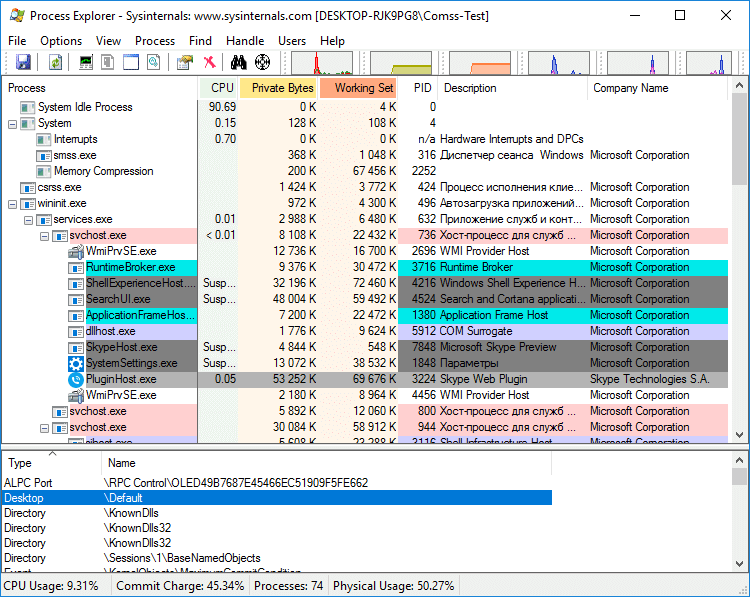This screenshot has width=750, height=597.
Task: Toggle the Show Lower Pane toolbar icon
Action: (x=131, y=62)
